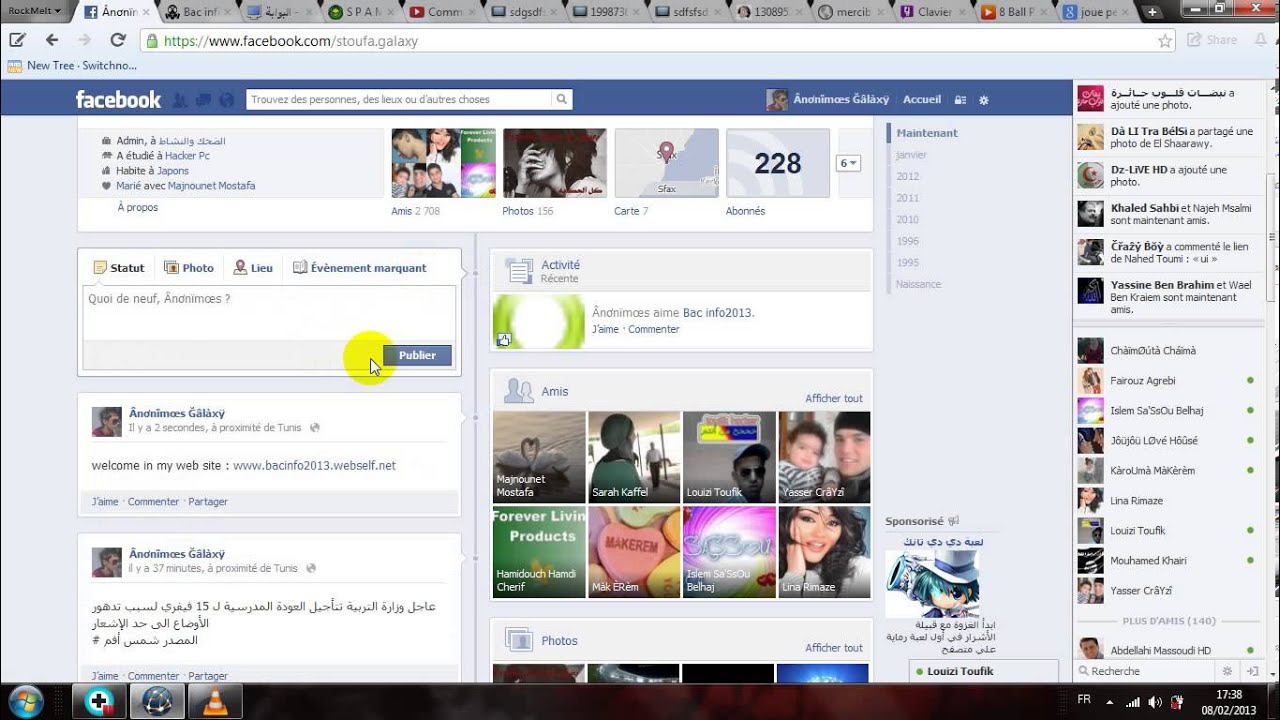The width and height of the screenshot is (1280, 720).
Task: Open Lina Rimaze friend thumbnail
Action: [x=824, y=552]
